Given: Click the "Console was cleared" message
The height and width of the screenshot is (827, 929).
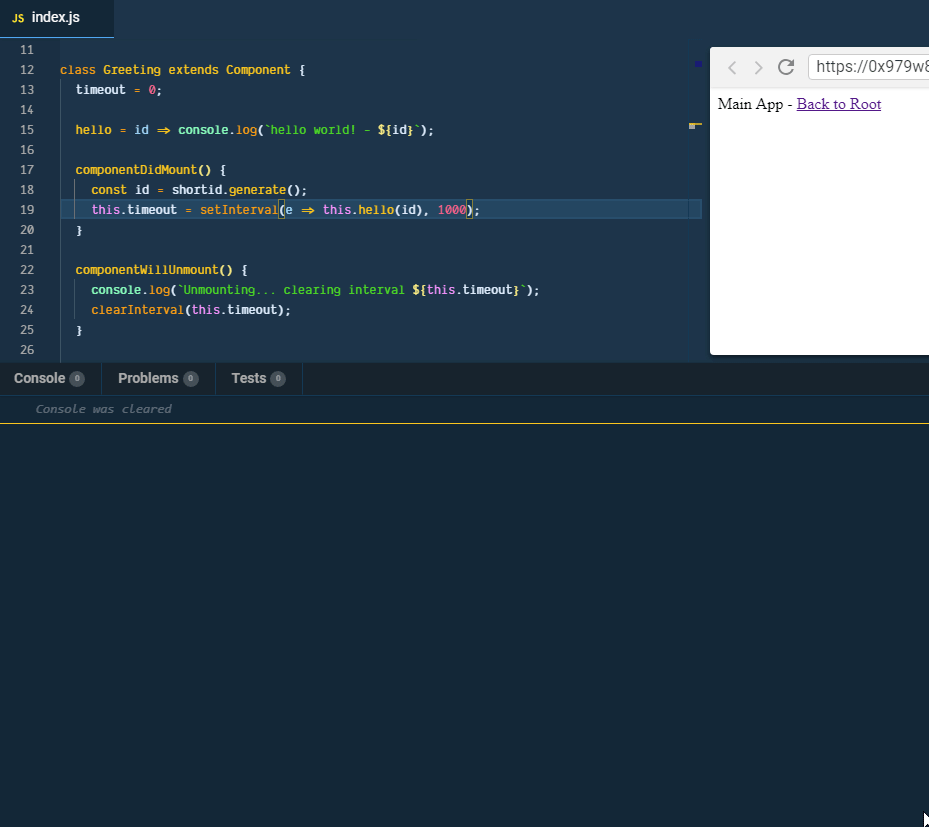Looking at the screenshot, I should tap(103, 409).
